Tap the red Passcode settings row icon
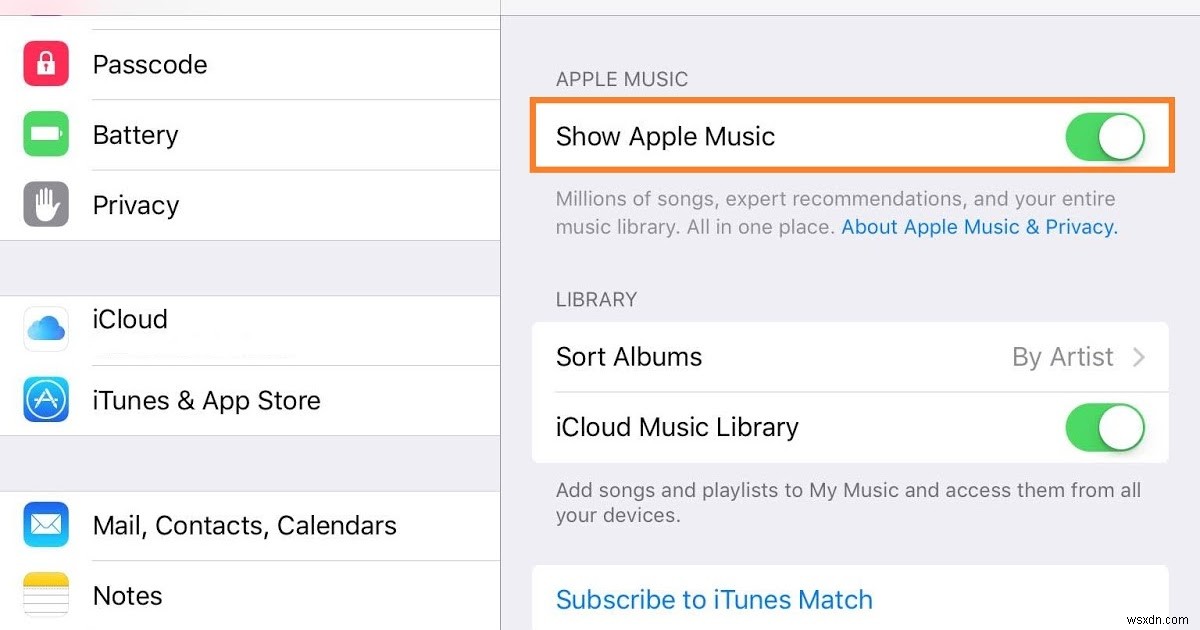 (x=45, y=64)
